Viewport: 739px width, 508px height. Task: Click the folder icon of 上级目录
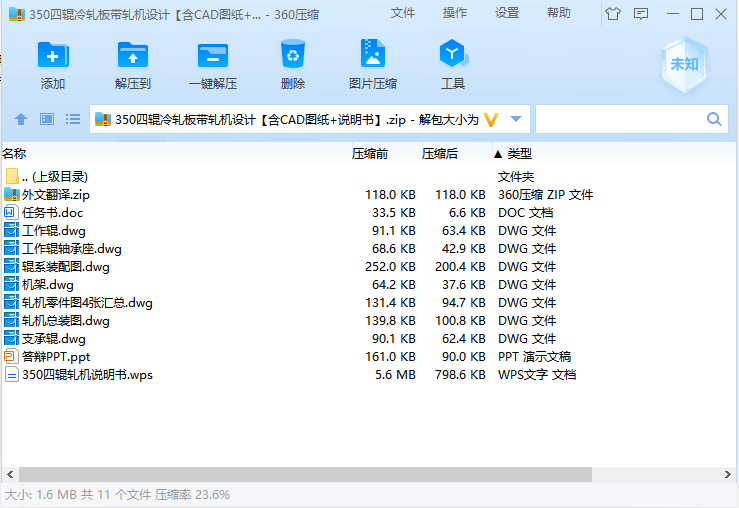[12, 176]
